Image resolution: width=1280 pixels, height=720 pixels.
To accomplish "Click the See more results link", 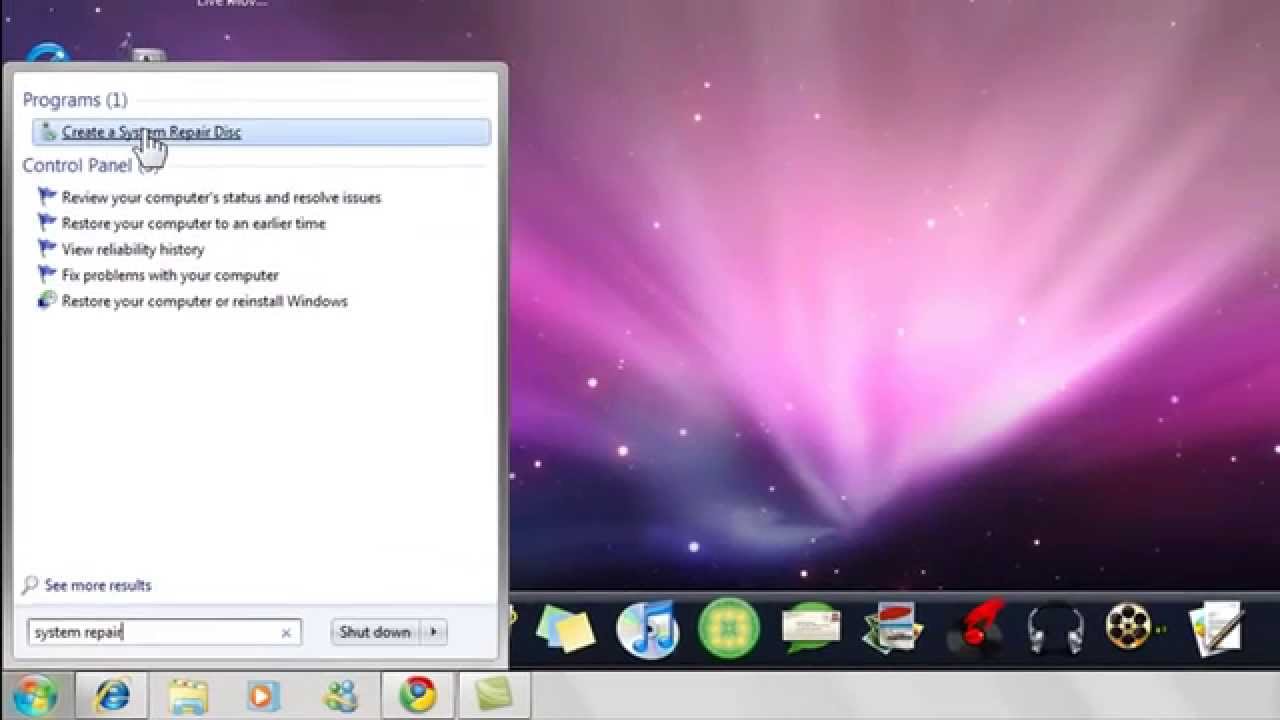I will point(98,585).
